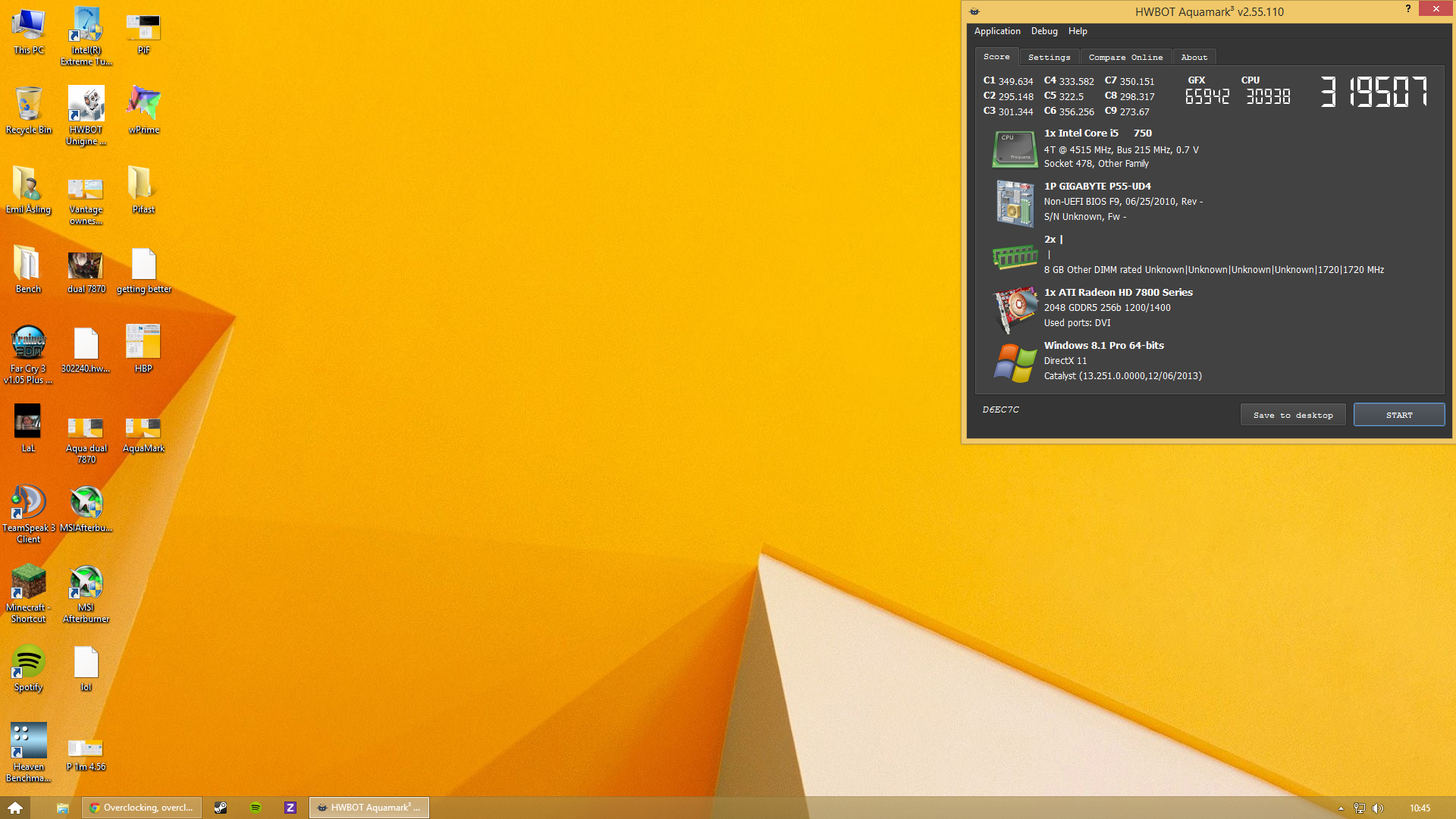Launch Heaven Benchmark shortcut

[28, 752]
